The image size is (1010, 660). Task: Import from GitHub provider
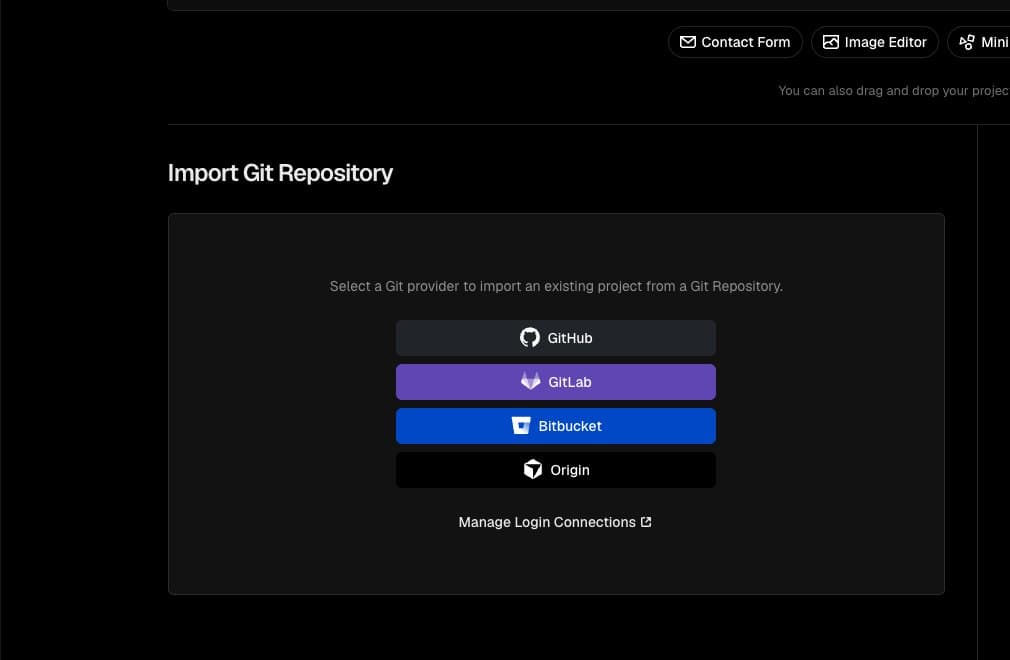pyautogui.click(x=555, y=338)
